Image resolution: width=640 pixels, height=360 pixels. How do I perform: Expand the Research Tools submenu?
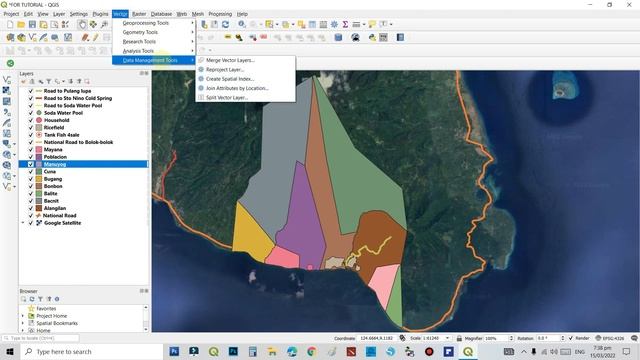pos(154,41)
